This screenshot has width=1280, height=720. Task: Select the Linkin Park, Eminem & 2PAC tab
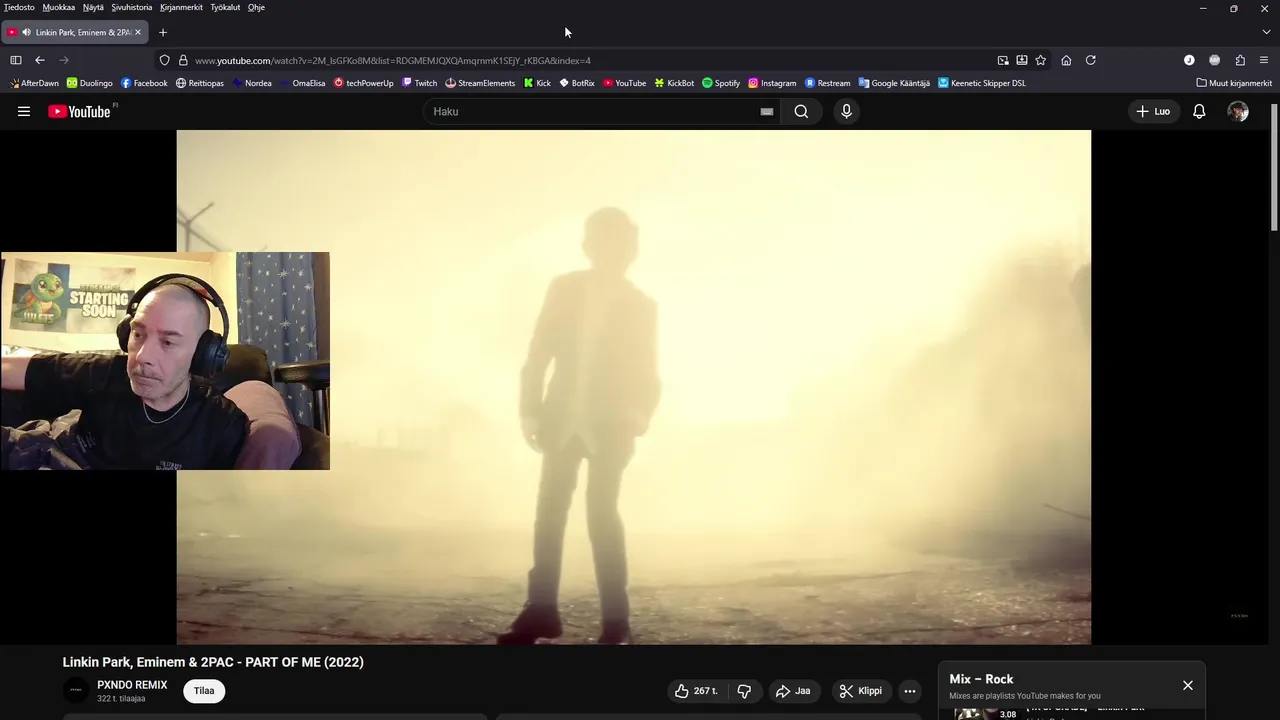75,32
